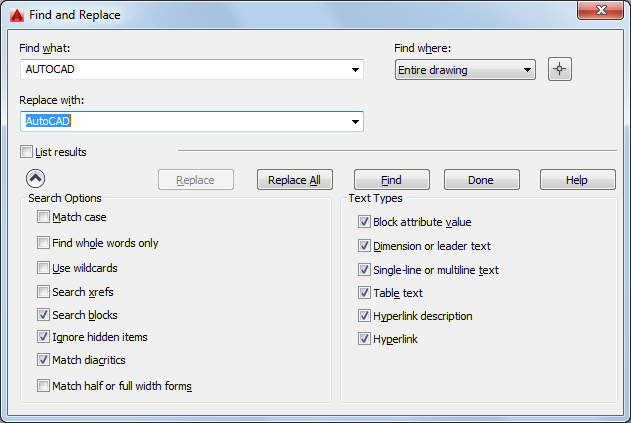Uncheck Ignore hidden items

point(43,336)
